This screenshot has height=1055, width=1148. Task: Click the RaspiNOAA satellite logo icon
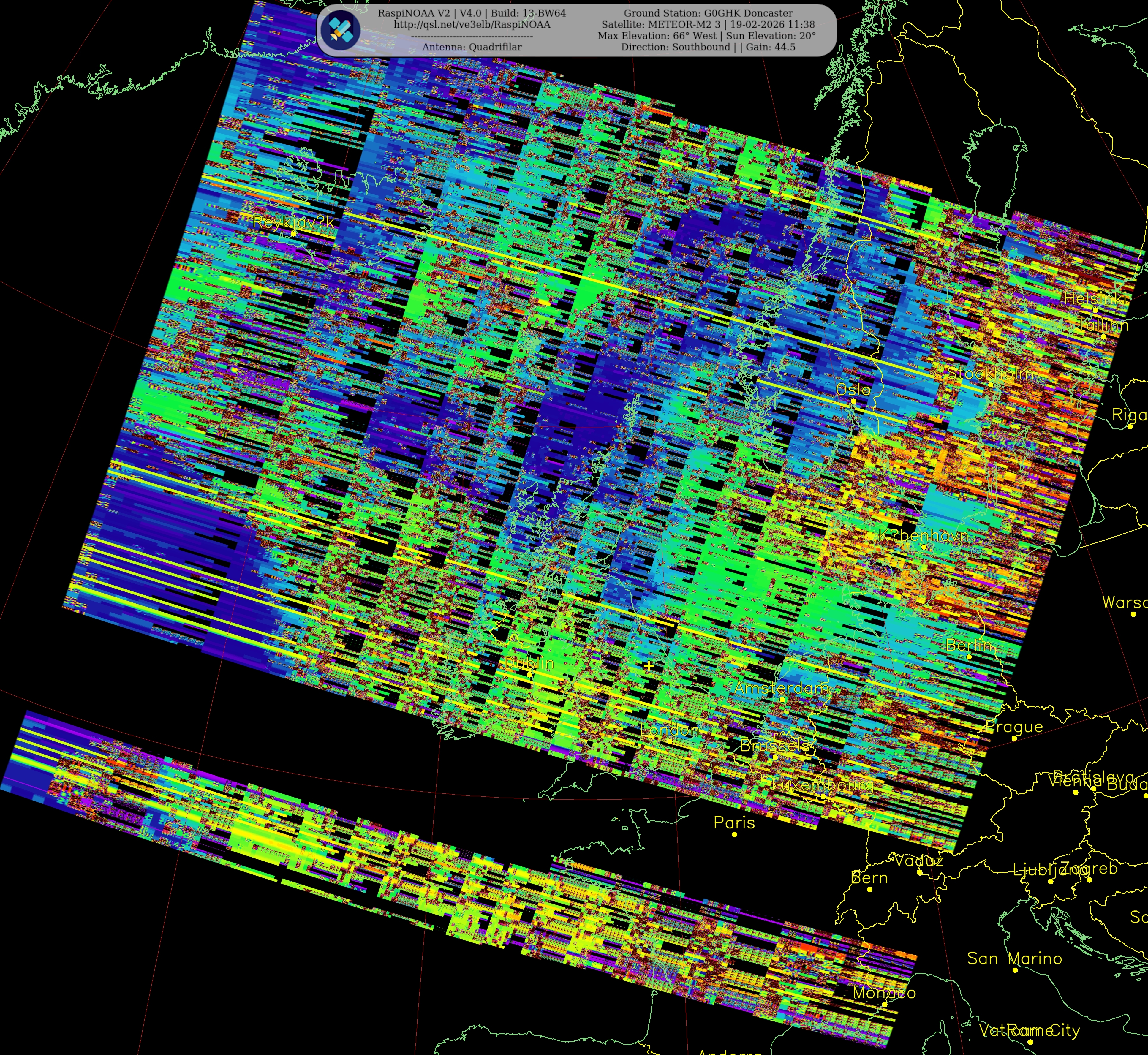340,30
